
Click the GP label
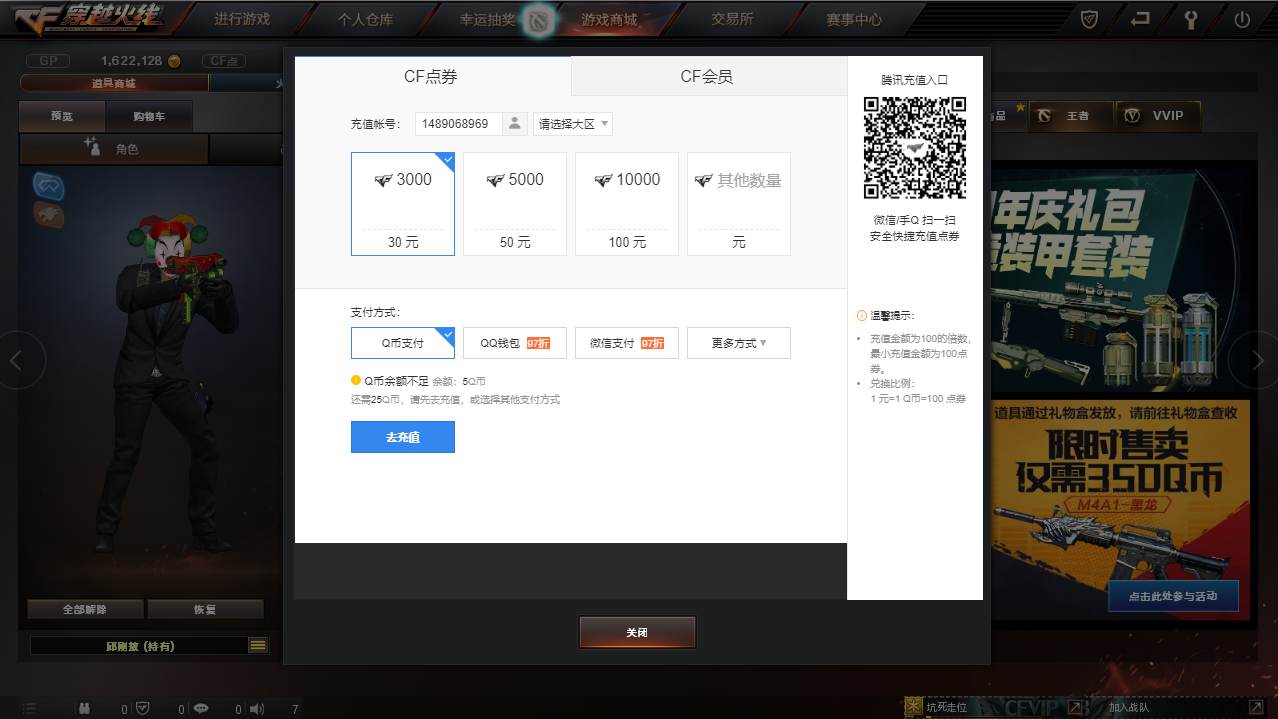pos(48,61)
